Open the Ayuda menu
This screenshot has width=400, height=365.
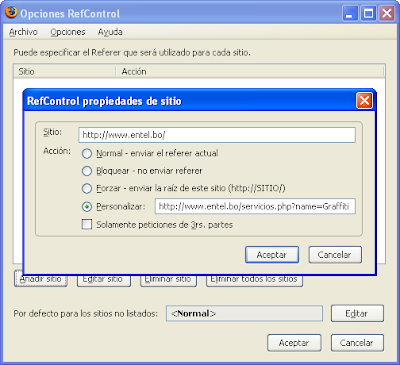110,32
